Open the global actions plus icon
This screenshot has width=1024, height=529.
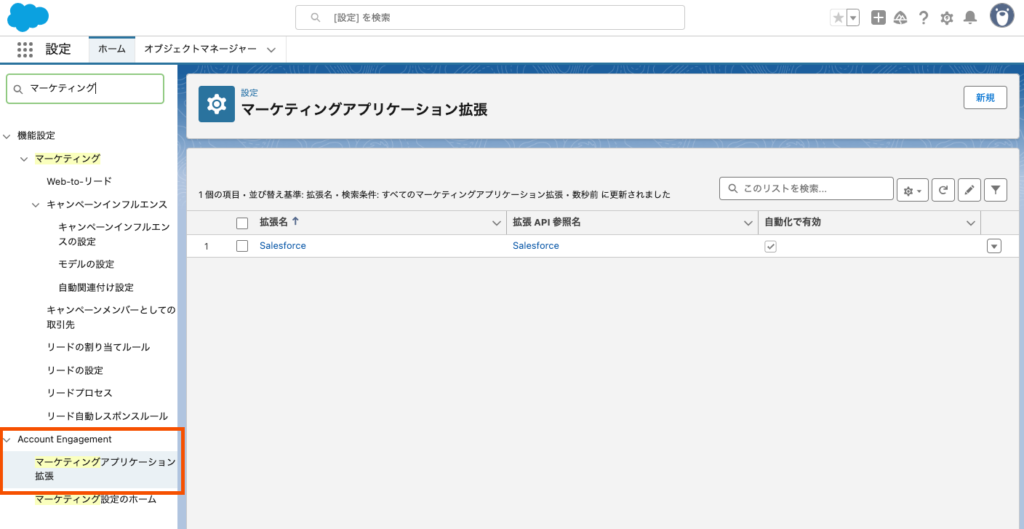tap(878, 17)
